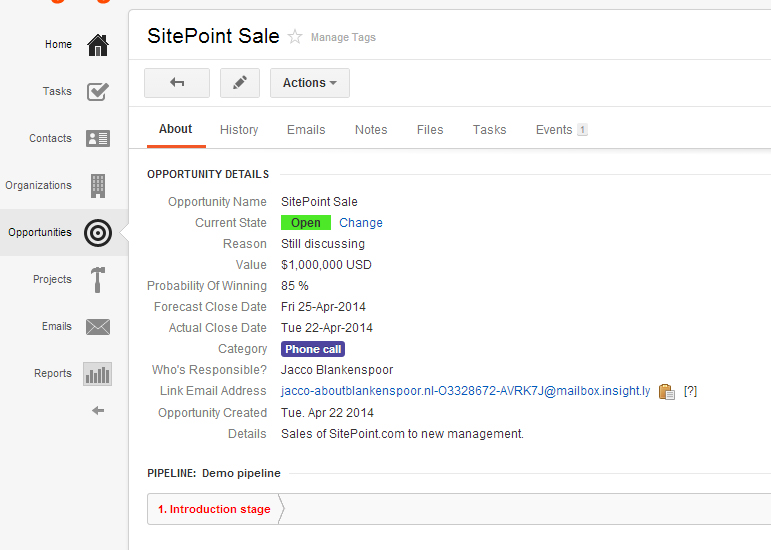This screenshot has height=550, width=771.
Task: Click the Opportunities target icon
Action: (x=97, y=233)
